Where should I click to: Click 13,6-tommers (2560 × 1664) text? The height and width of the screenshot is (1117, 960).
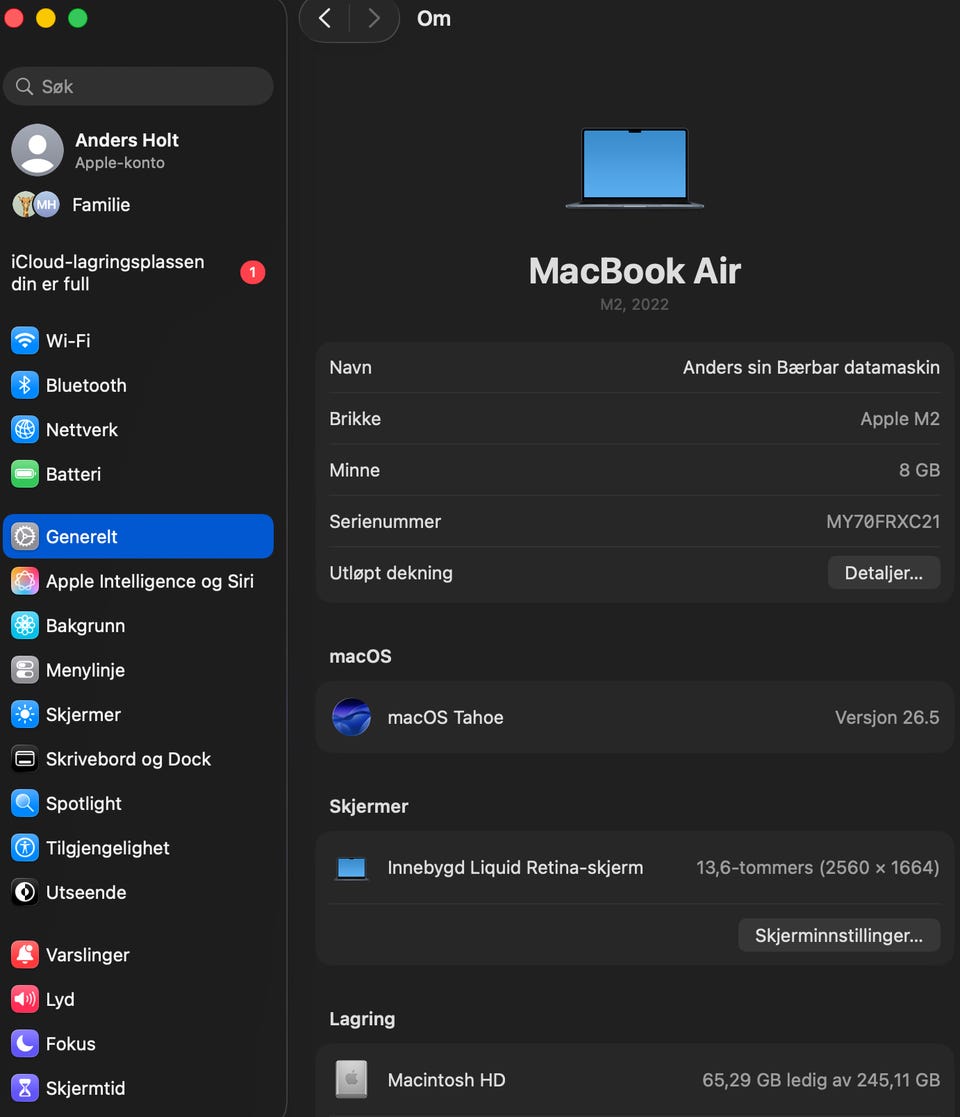tap(818, 868)
